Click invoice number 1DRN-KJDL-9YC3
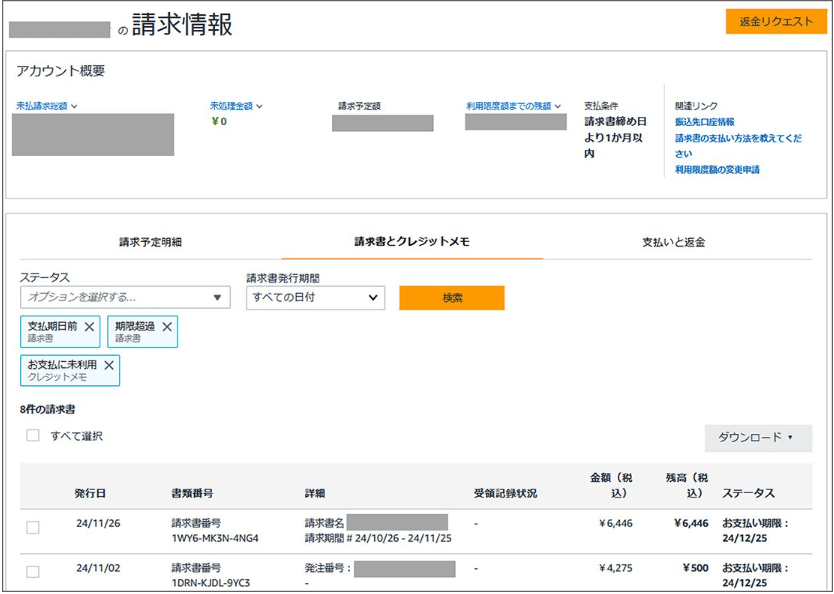The width and height of the screenshot is (834, 594). click(x=211, y=583)
